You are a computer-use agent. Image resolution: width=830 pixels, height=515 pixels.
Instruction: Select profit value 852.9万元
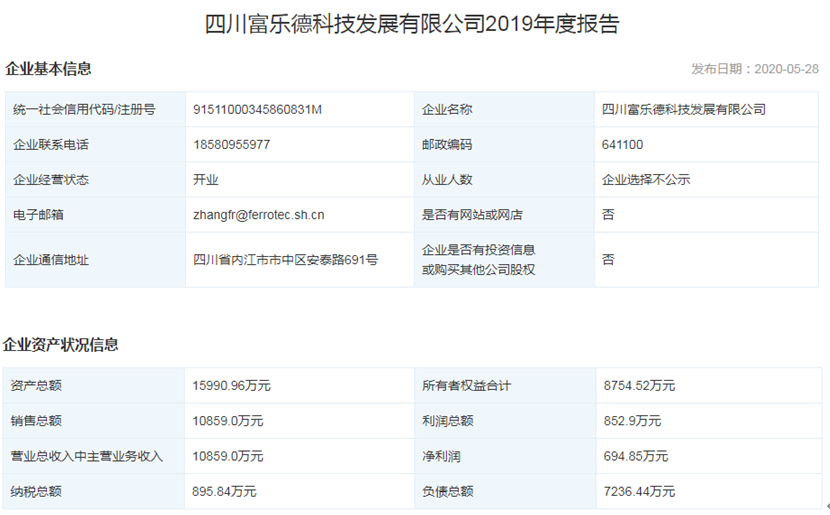tap(632, 421)
